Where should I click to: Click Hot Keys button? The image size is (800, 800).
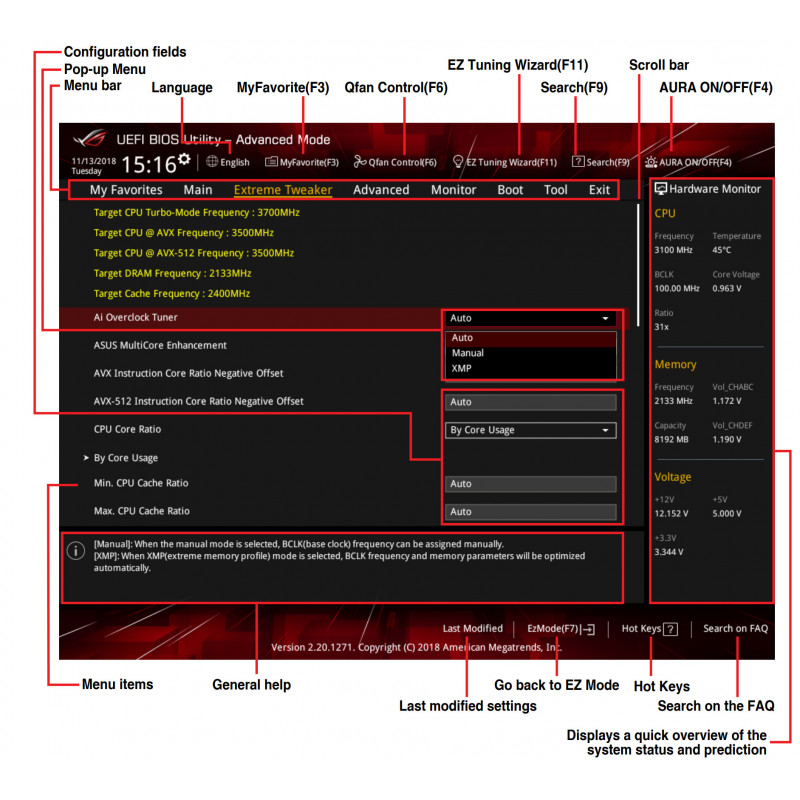click(x=649, y=629)
